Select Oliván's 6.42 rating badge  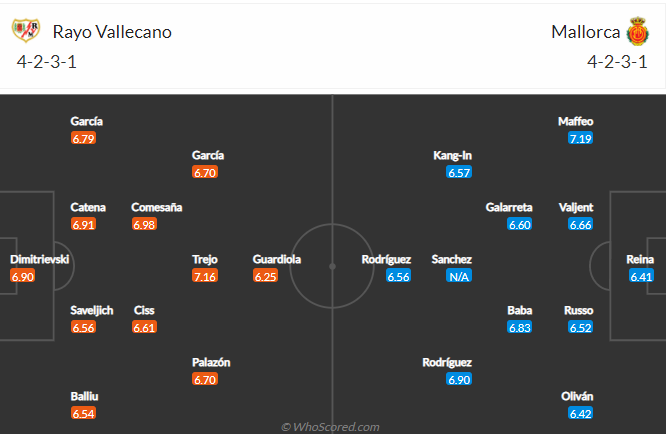(x=580, y=413)
